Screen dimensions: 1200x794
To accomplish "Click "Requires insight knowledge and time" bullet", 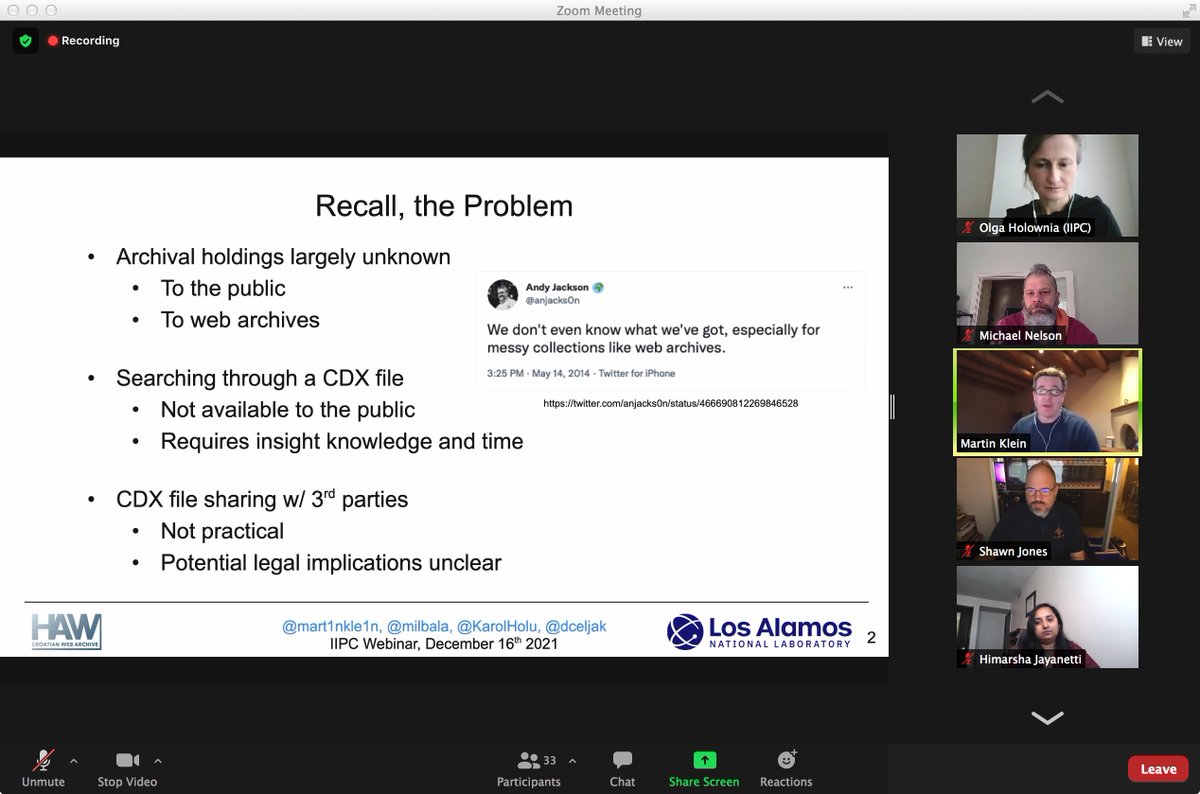I will (x=342, y=441).
